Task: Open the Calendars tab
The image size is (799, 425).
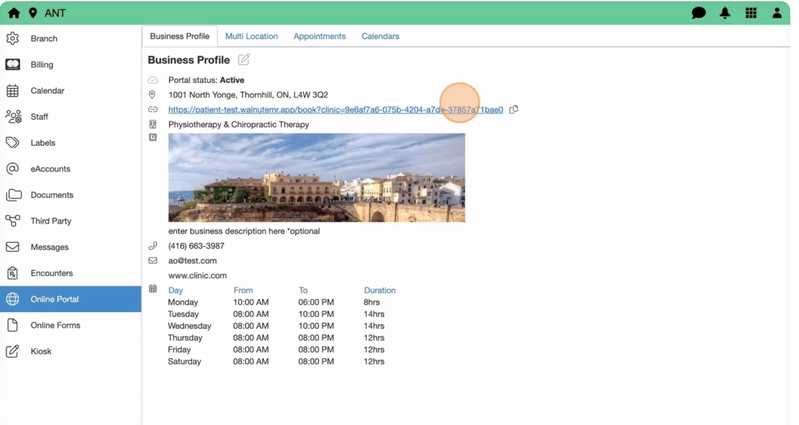Action: coord(380,36)
